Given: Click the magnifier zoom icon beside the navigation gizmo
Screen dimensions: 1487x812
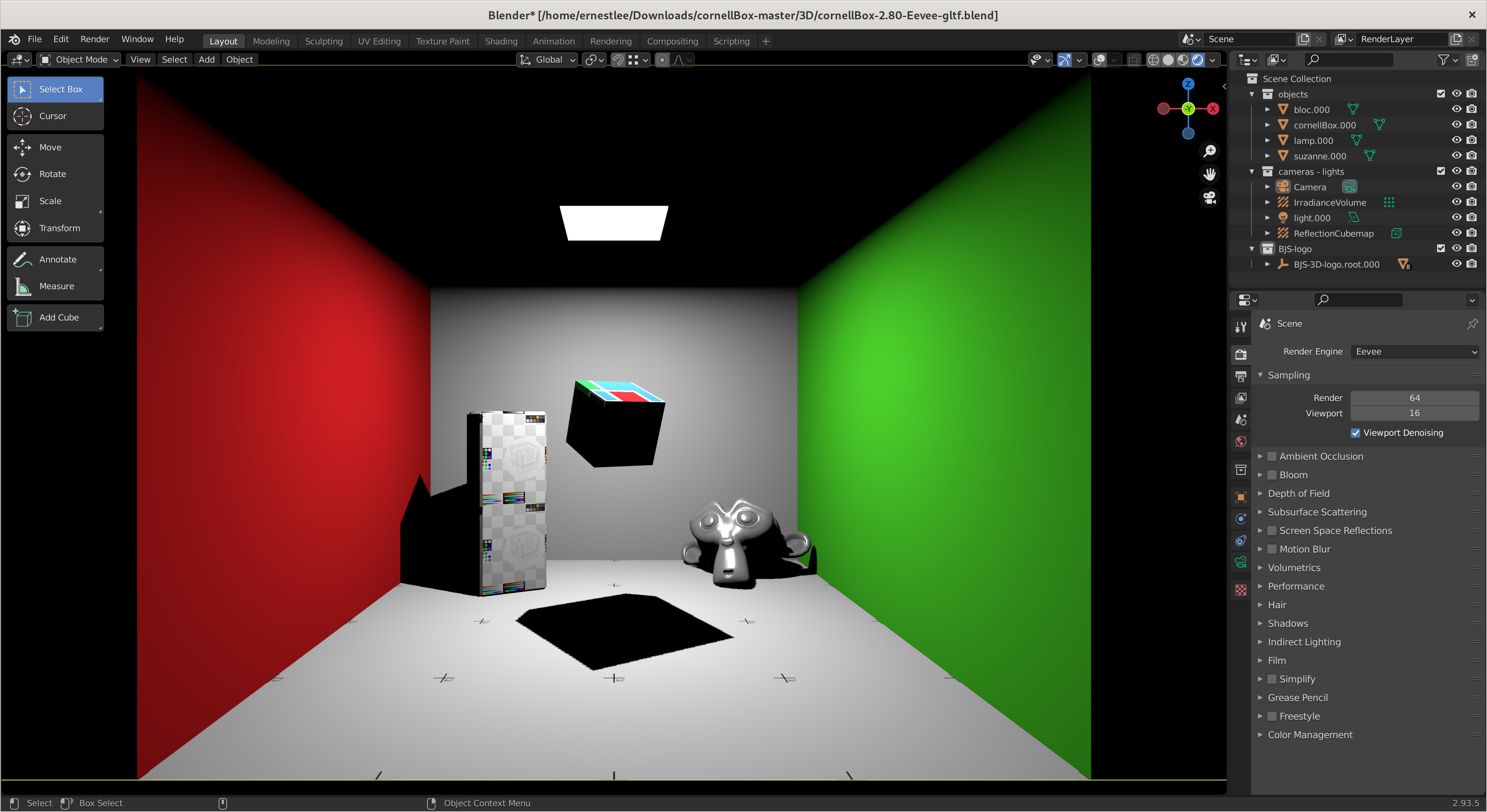Looking at the screenshot, I should coord(1210,151).
